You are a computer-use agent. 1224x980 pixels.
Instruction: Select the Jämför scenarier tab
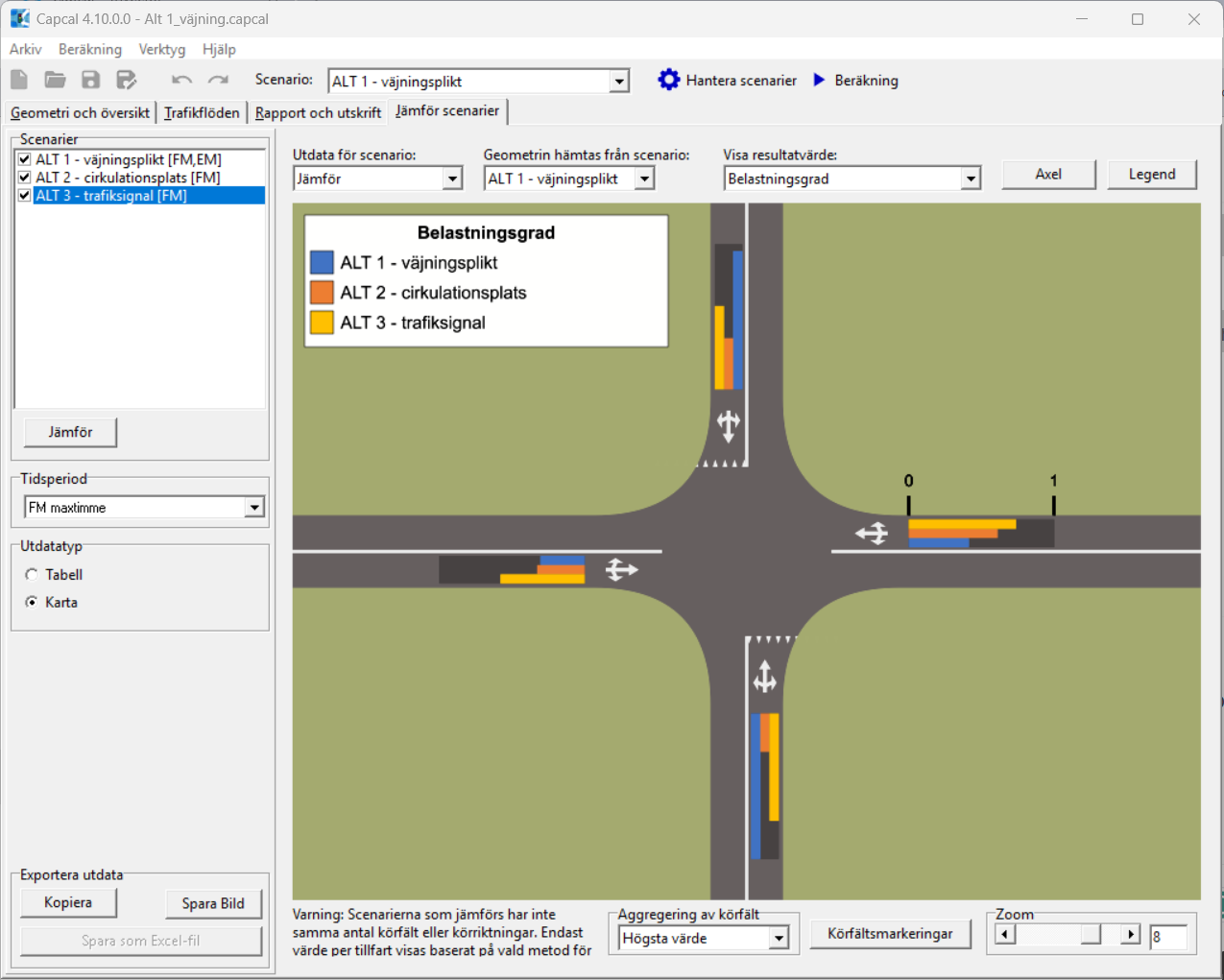coord(447,110)
